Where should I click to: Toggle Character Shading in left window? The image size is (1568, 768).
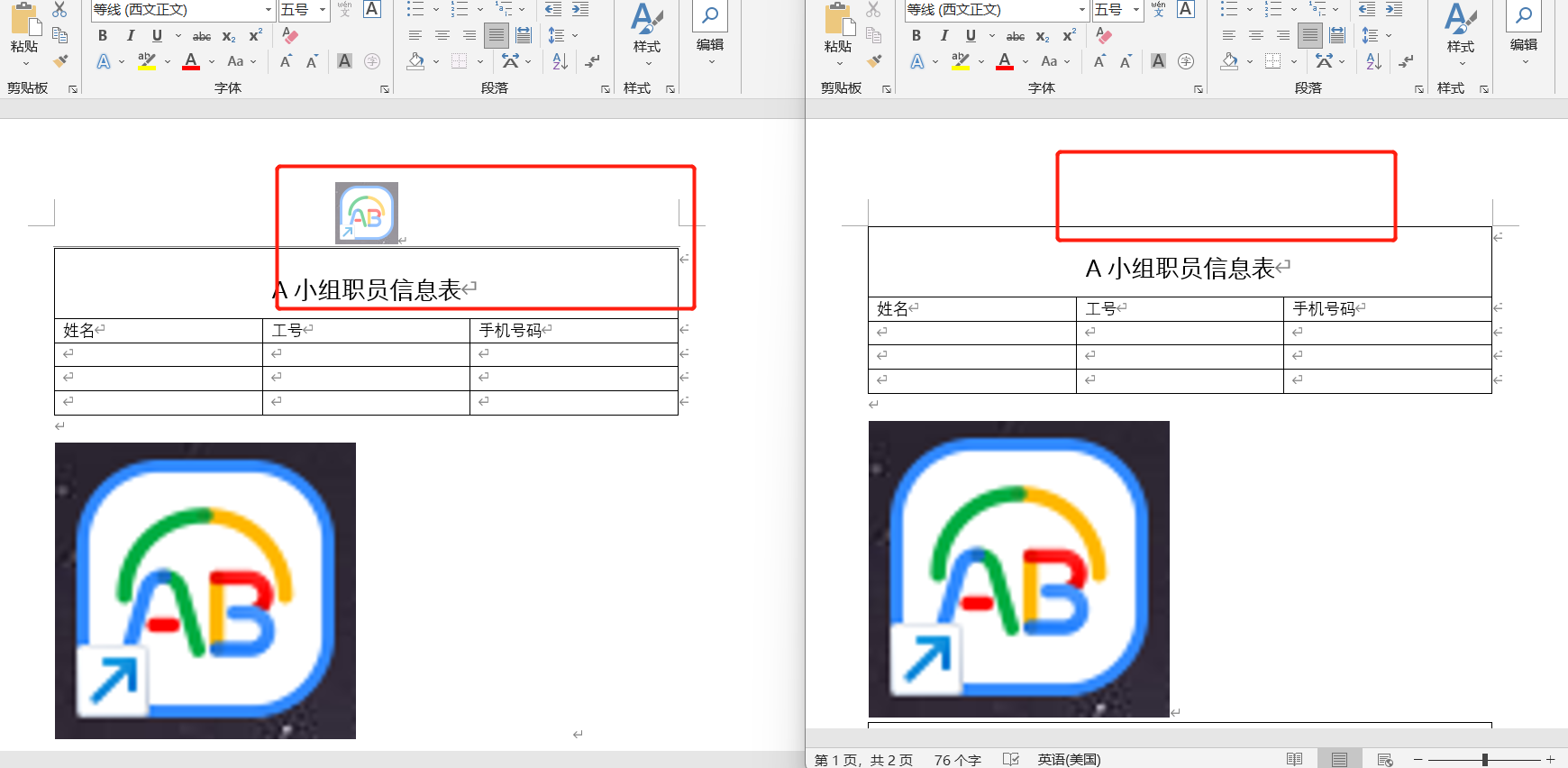344,61
